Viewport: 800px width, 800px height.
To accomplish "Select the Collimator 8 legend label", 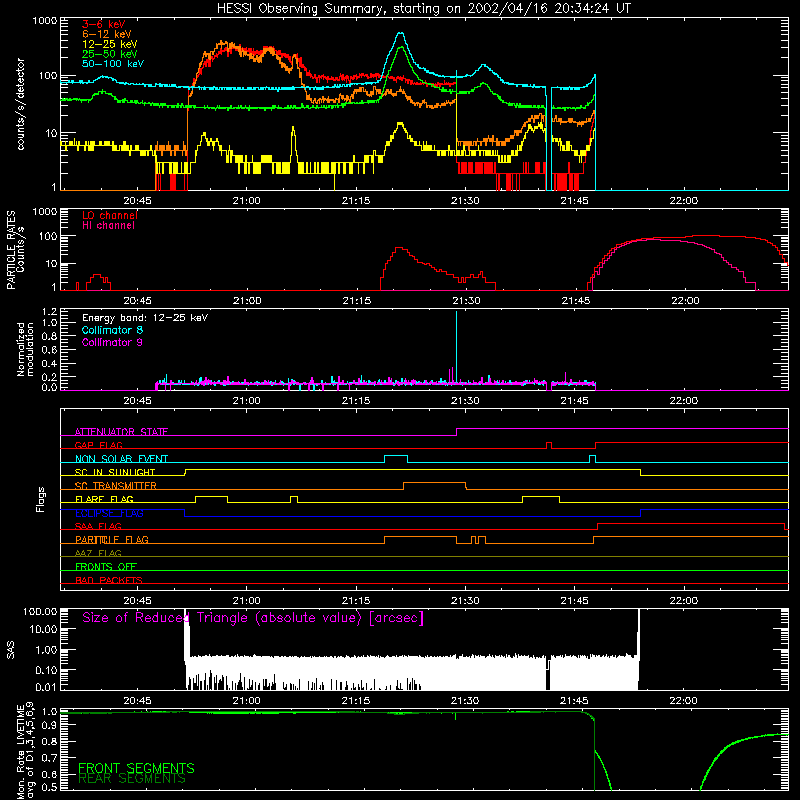I will (x=112, y=330).
